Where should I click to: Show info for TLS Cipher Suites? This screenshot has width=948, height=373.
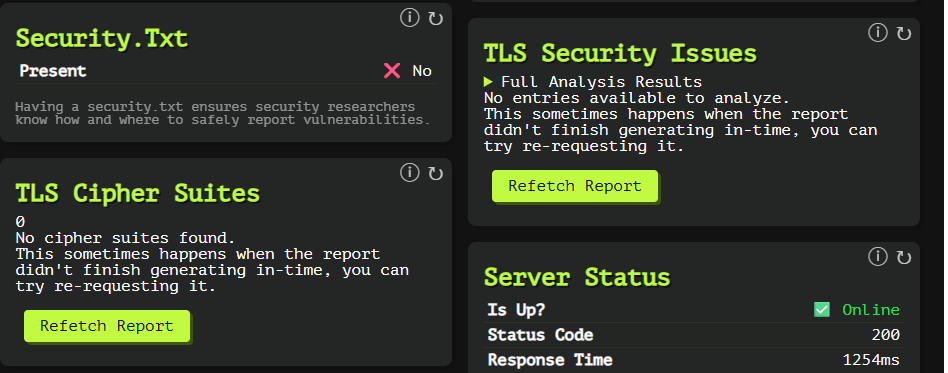(x=409, y=173)
